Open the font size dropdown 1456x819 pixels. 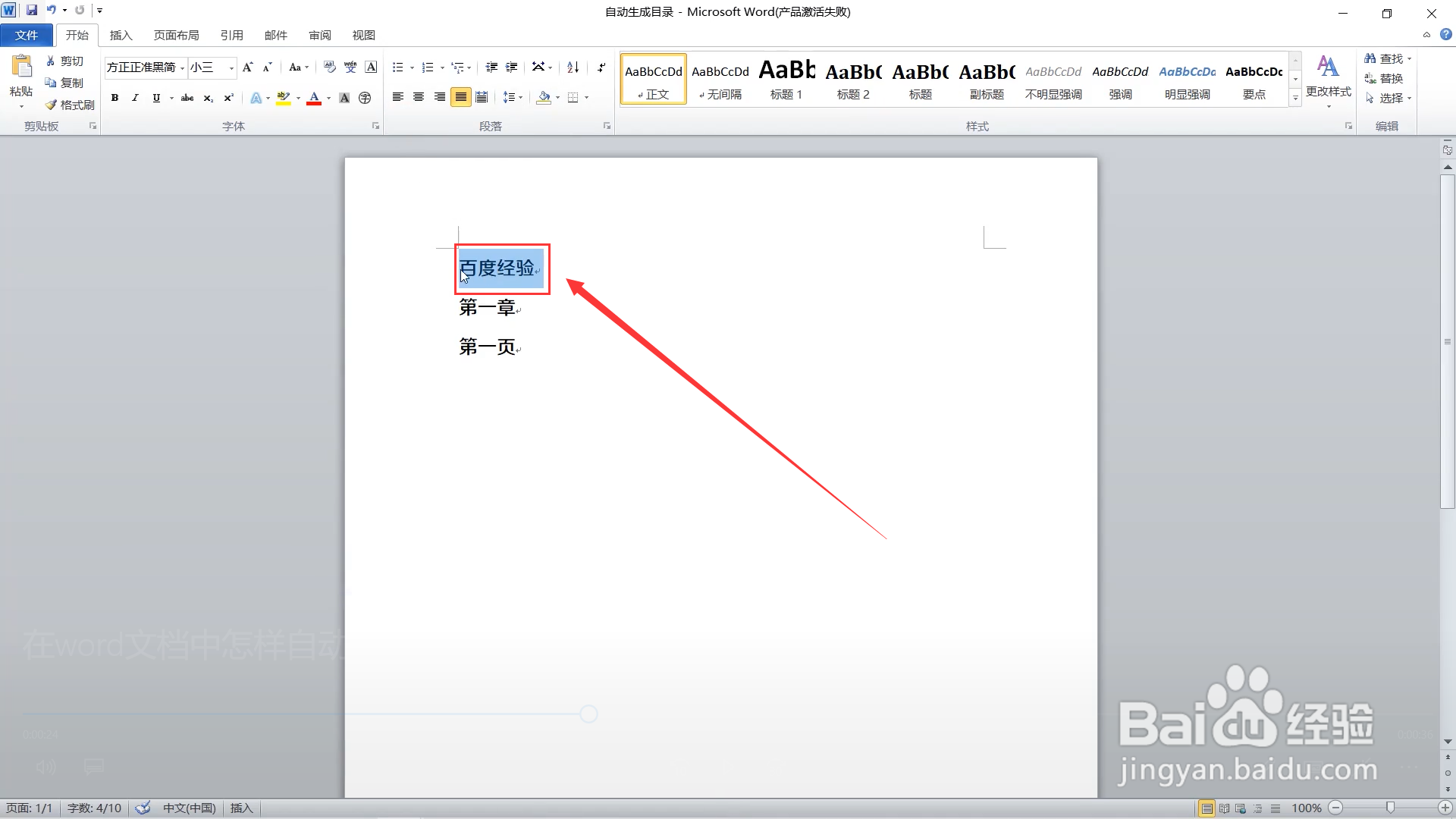tap(231, 68)
